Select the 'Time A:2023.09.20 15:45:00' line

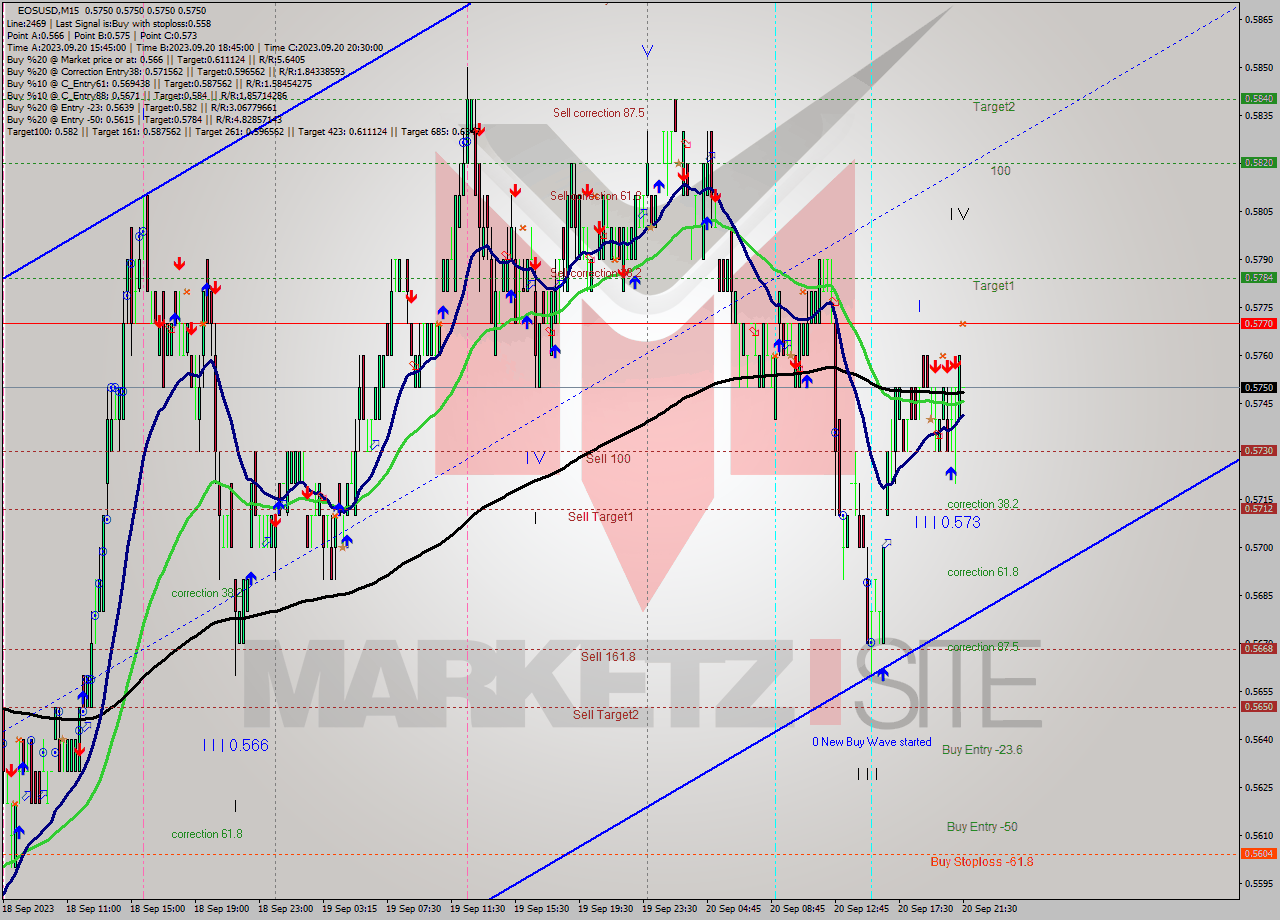(197, 47)
